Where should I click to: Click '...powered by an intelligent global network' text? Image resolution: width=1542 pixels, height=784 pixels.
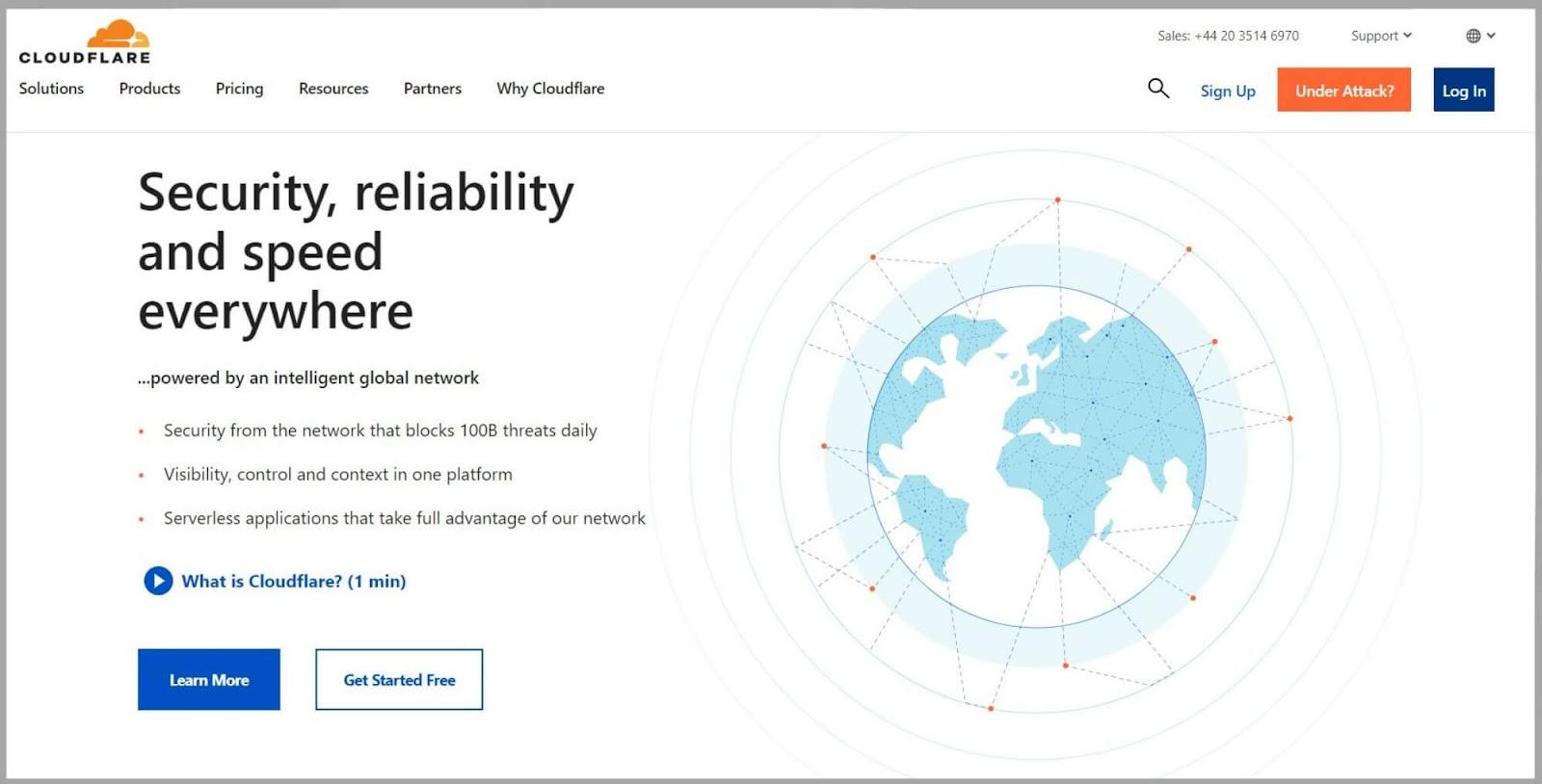pyautogui.click(x=308, y=378)
